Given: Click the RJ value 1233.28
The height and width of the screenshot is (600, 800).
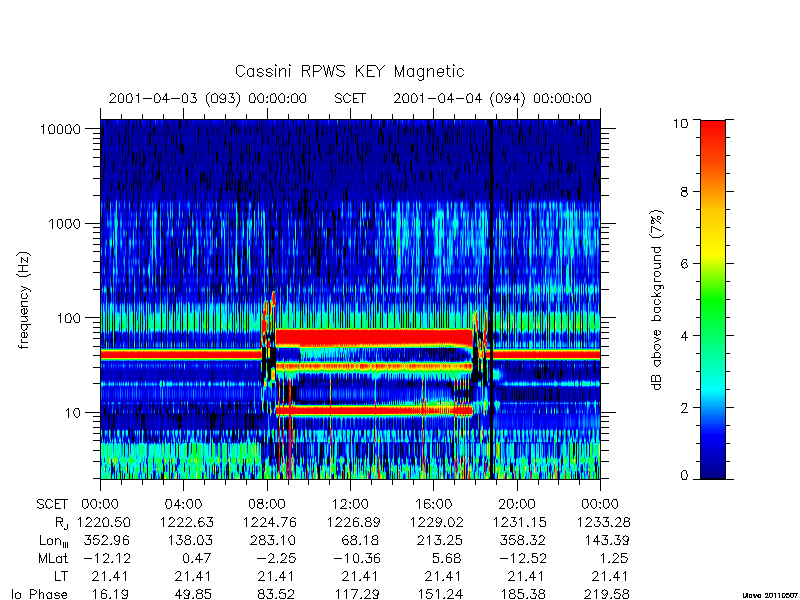Looking at the screenshot, I should click(x=604, y=522).
